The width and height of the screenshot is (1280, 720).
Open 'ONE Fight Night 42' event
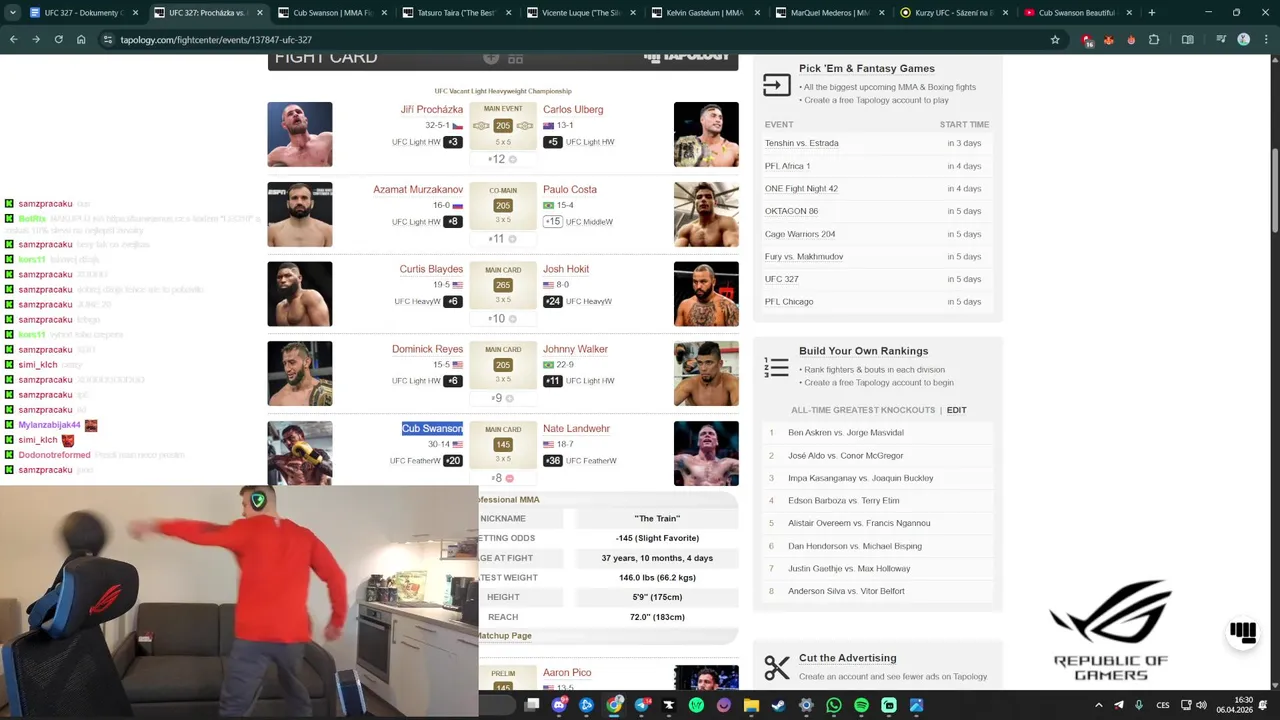802,189
